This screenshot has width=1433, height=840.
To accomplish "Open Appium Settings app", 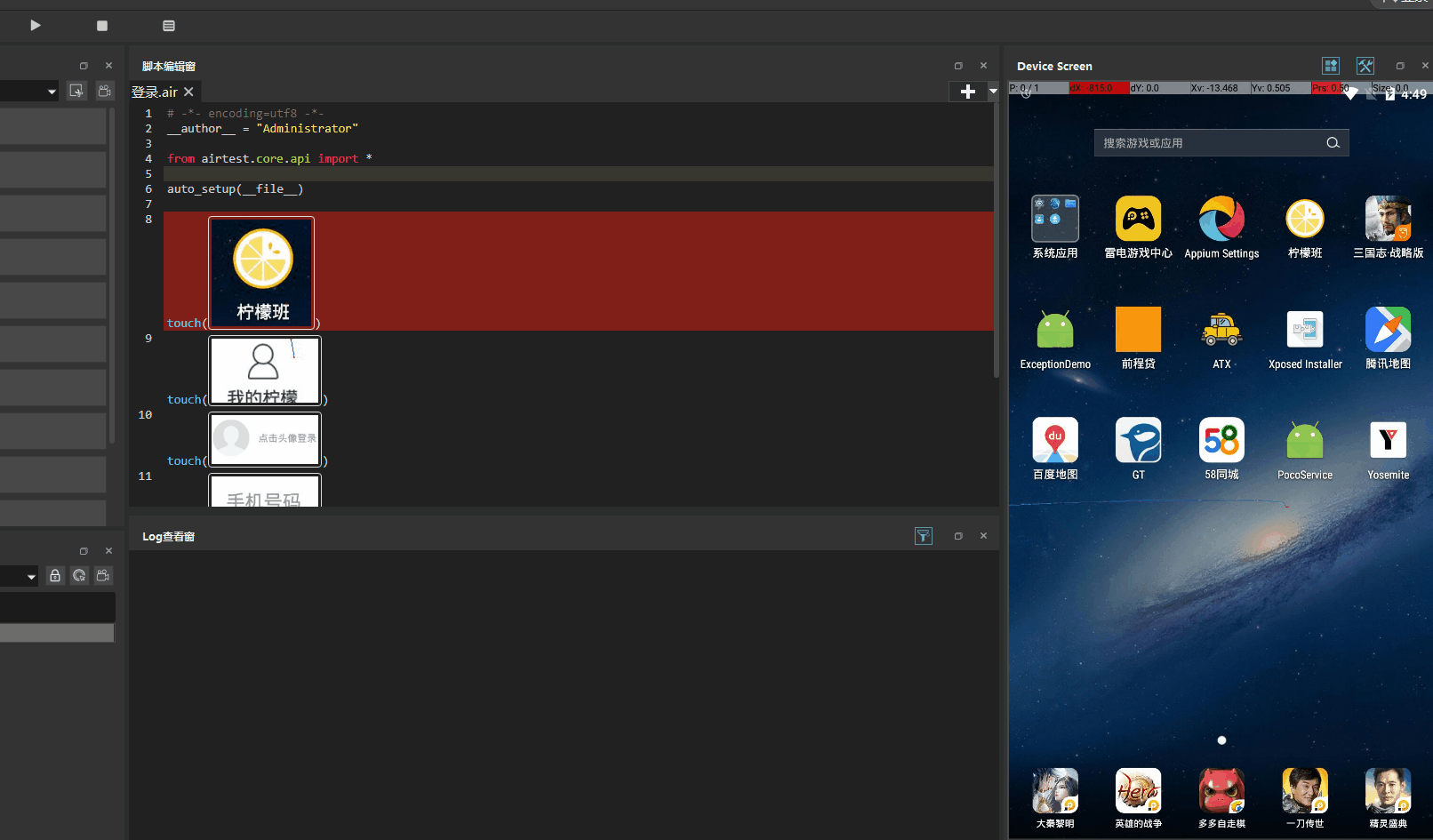I will [1221, 228].
